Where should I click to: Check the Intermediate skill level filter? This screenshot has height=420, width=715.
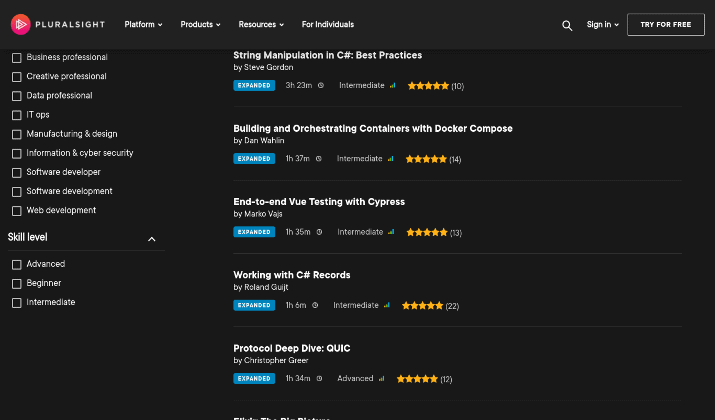tap(17, 303)
